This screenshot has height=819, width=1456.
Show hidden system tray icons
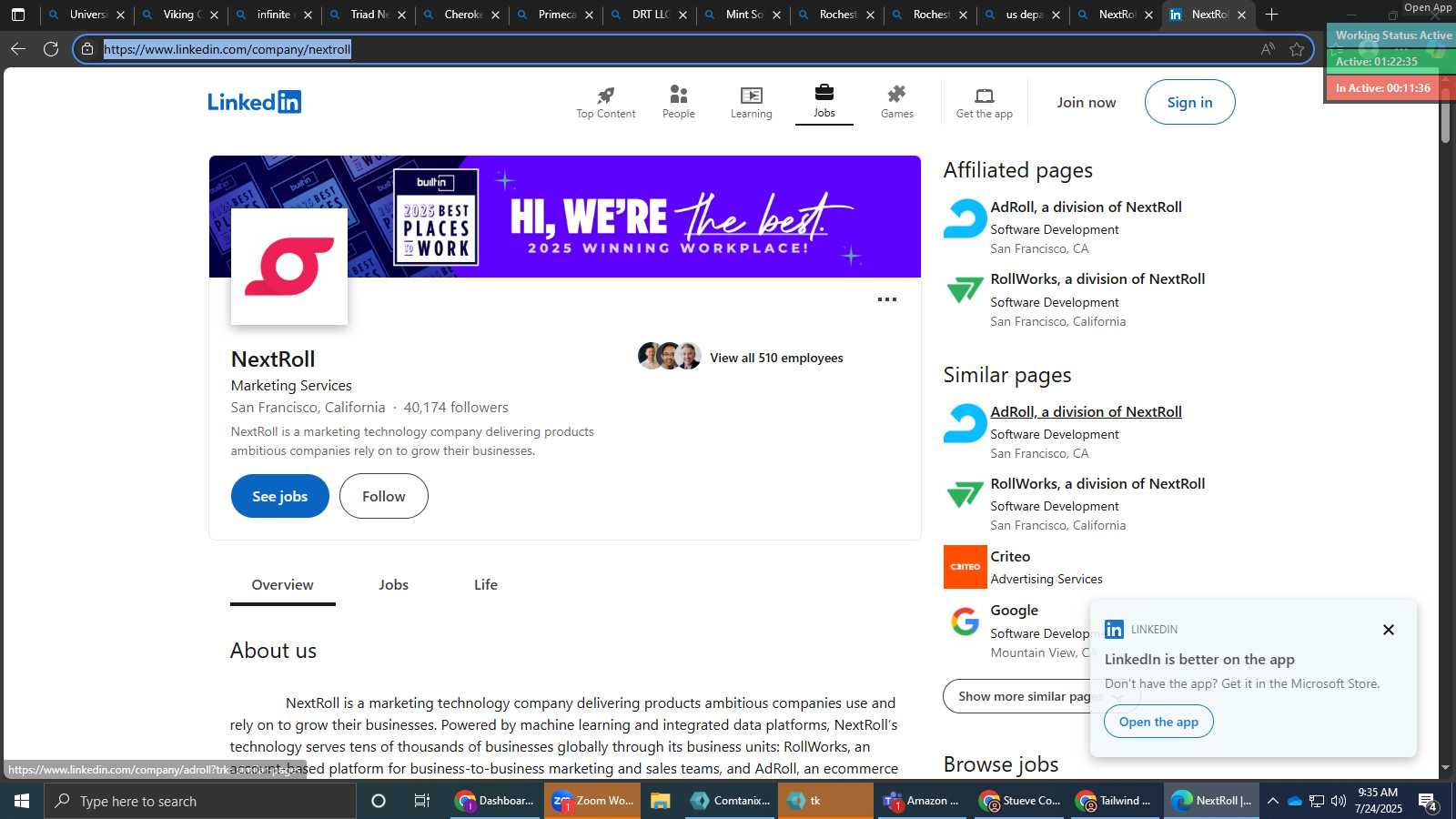click(1272, 801)
